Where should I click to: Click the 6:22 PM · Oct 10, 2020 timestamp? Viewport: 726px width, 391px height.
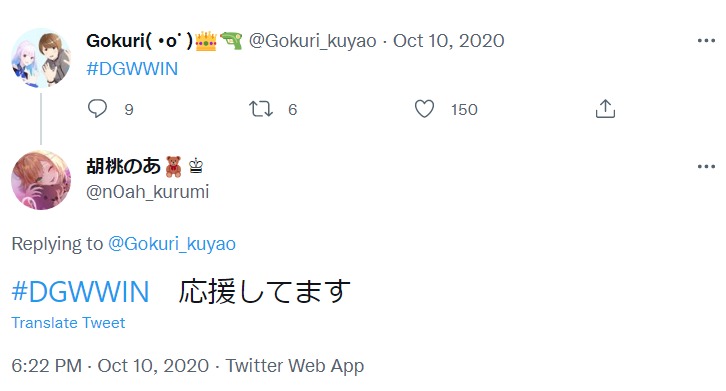(x=110, y=366)
